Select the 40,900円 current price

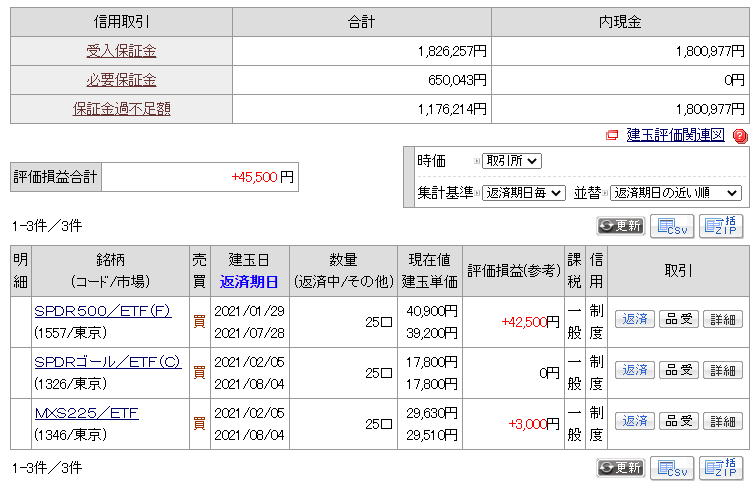[432, 311]
